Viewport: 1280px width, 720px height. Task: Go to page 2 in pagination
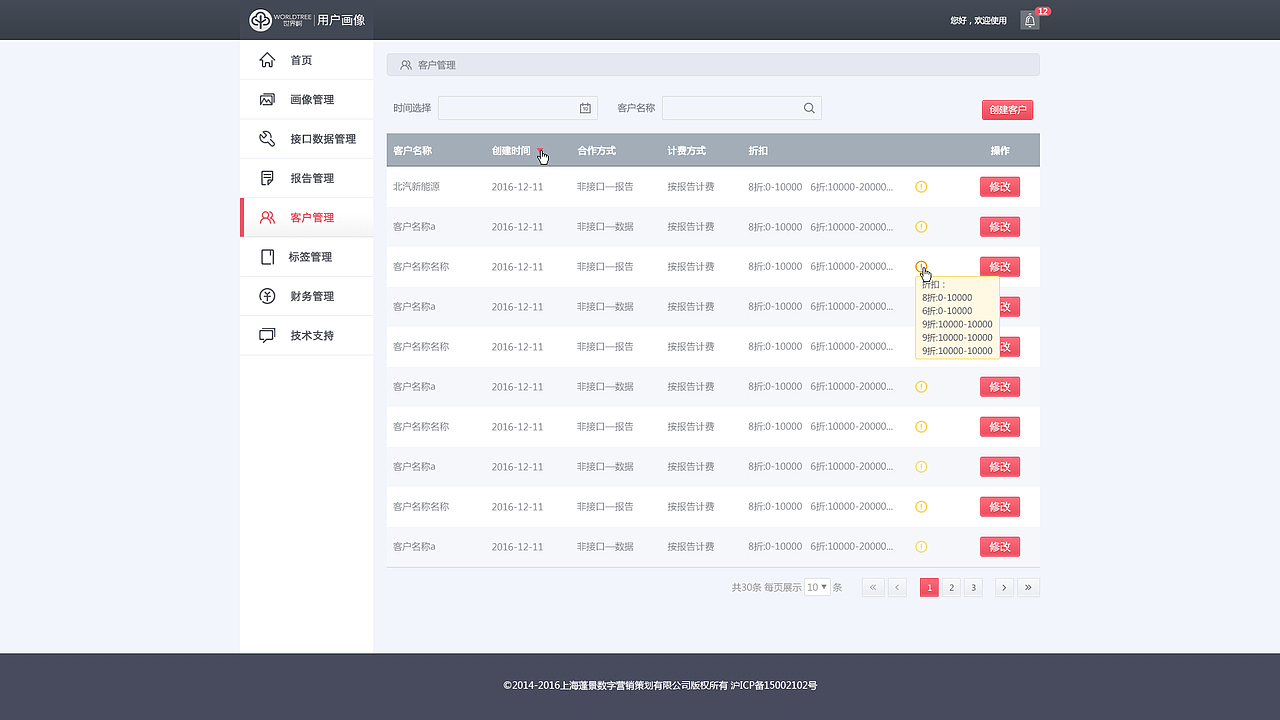951,587
